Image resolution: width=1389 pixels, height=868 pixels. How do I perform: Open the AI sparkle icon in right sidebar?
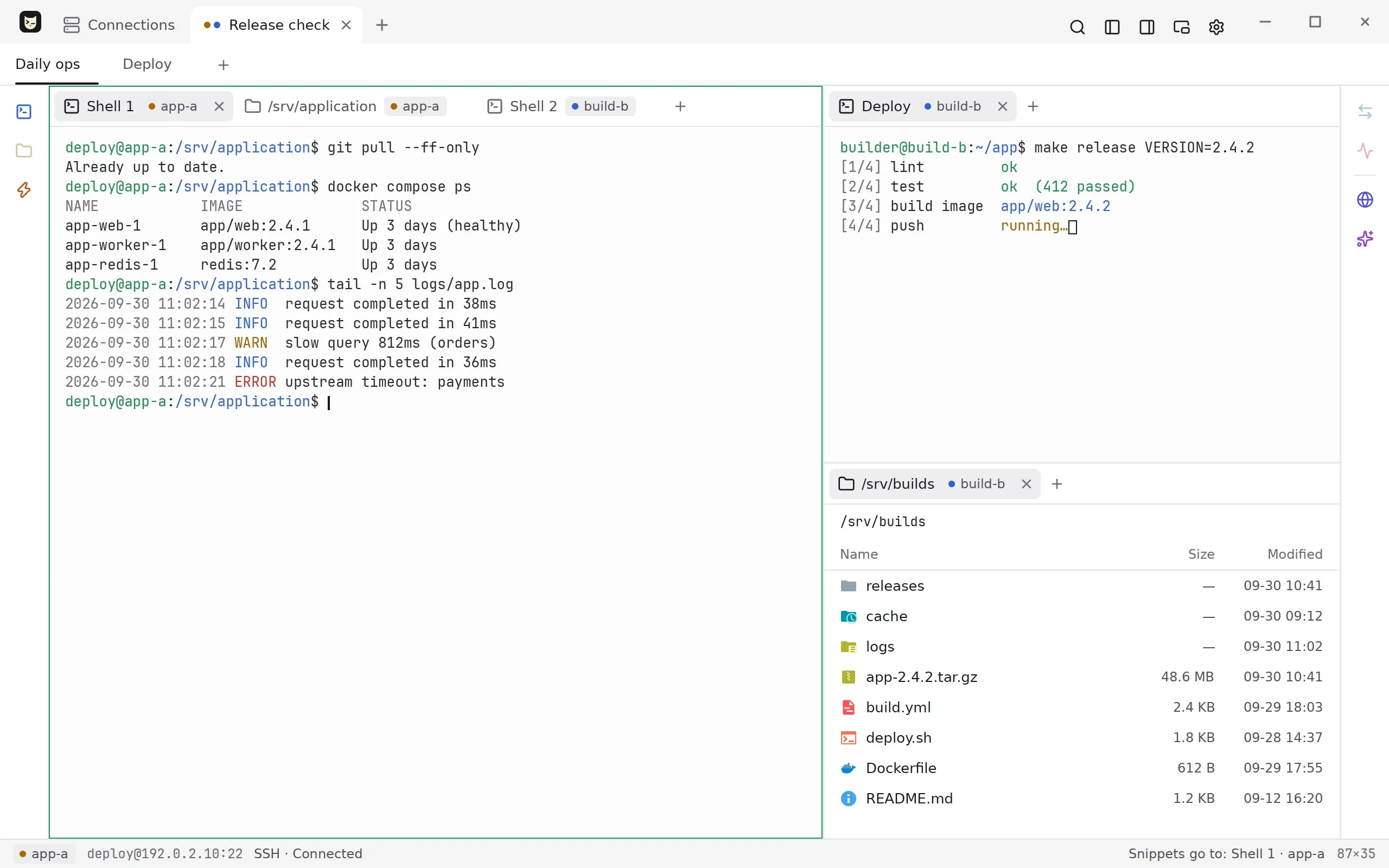coord(1365,239)
